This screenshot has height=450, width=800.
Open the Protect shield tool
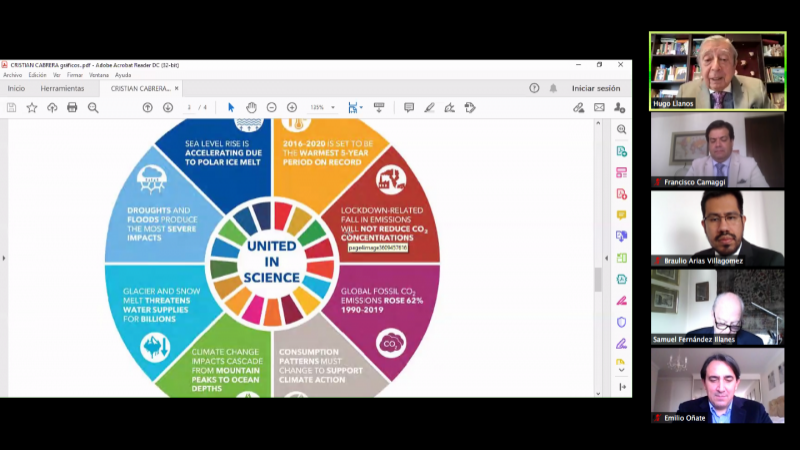pyautogui.click(x=621, y=322)
